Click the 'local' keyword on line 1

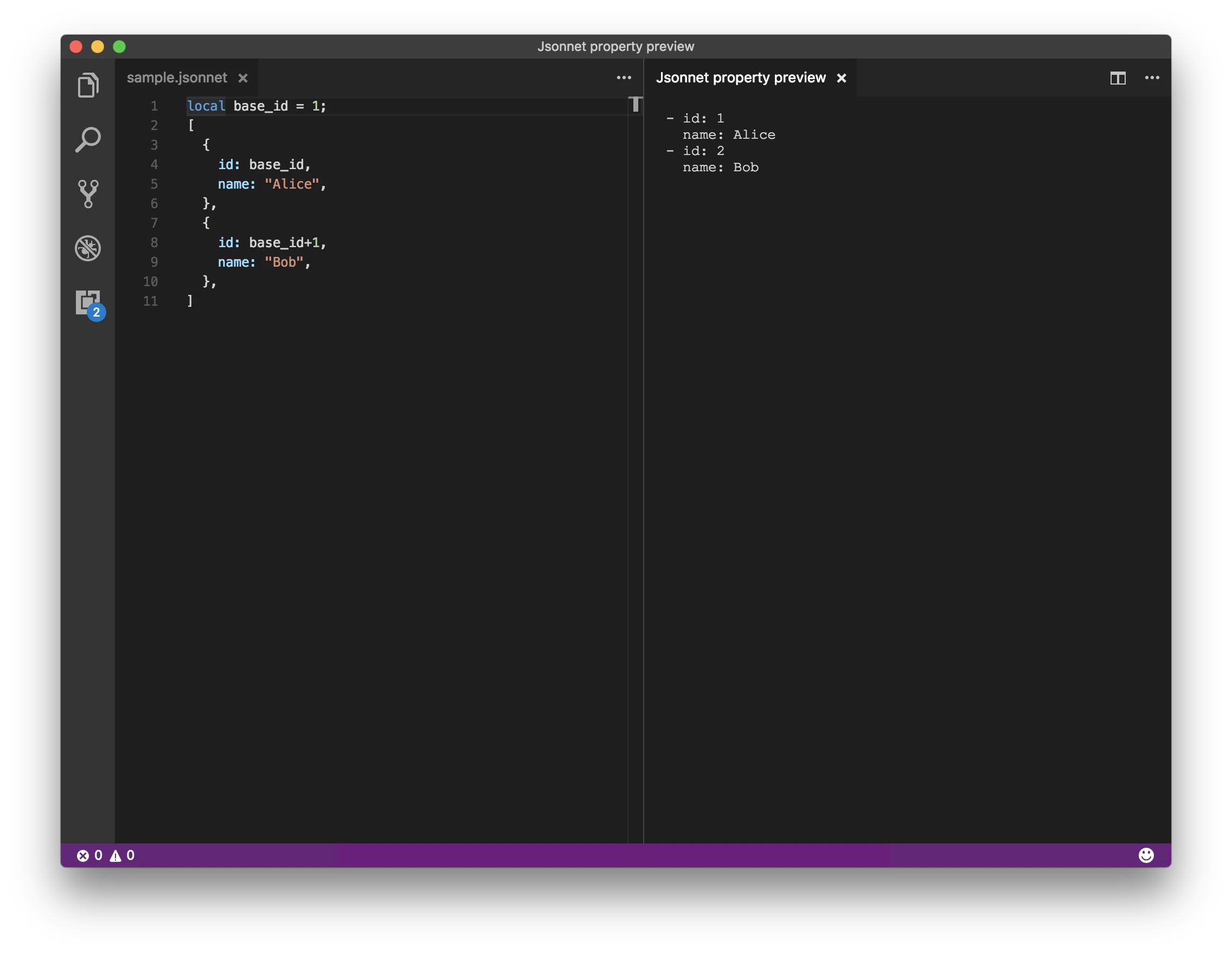click(206, 106)
